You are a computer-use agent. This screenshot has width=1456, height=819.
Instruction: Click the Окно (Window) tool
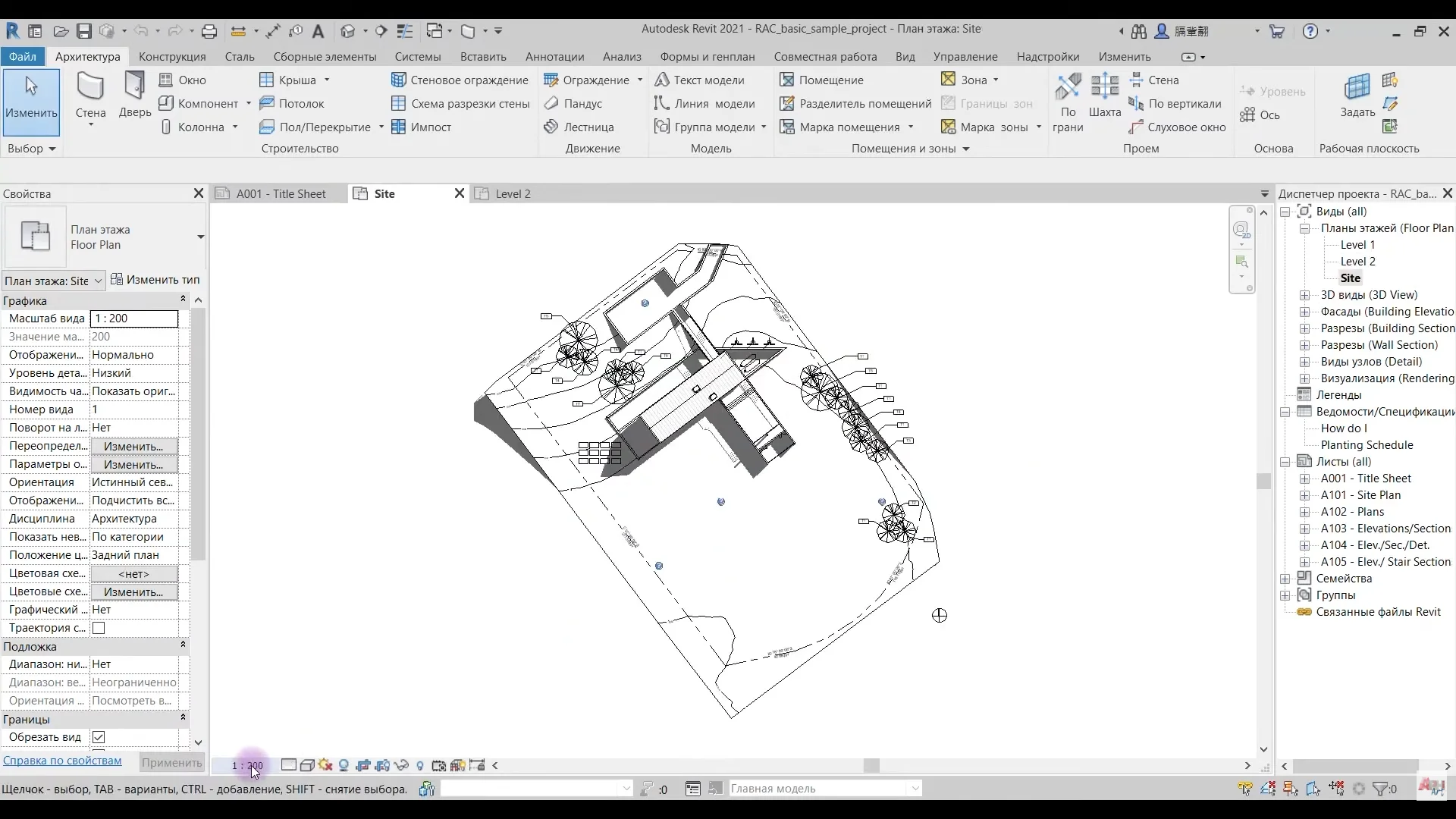(183, 80)
